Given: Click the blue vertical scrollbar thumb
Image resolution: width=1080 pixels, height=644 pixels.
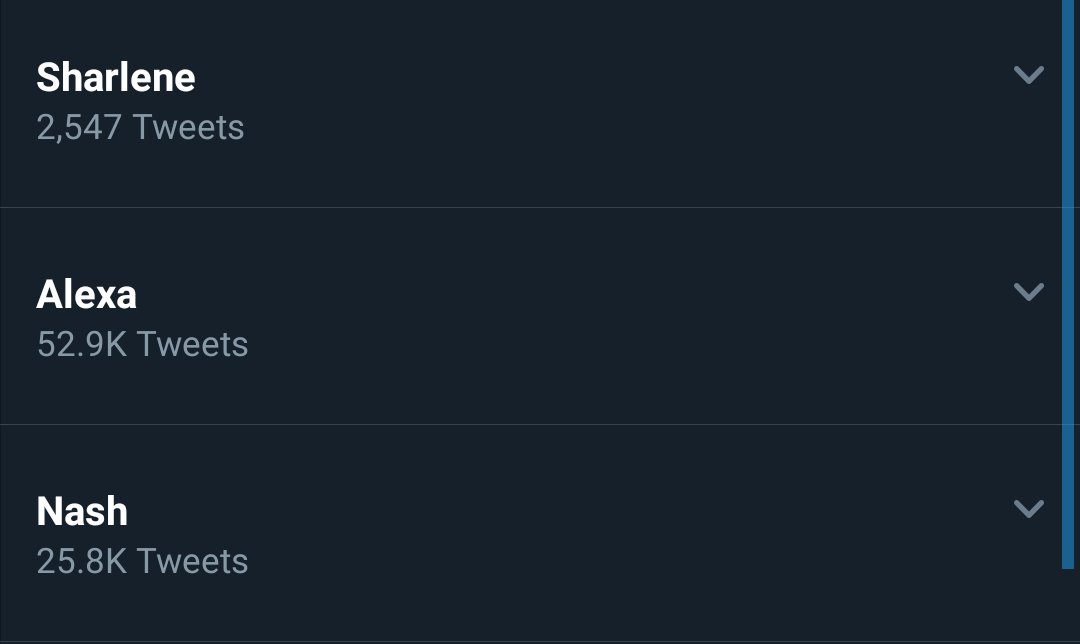Looking at the screenshot, I should [1068, 284].
